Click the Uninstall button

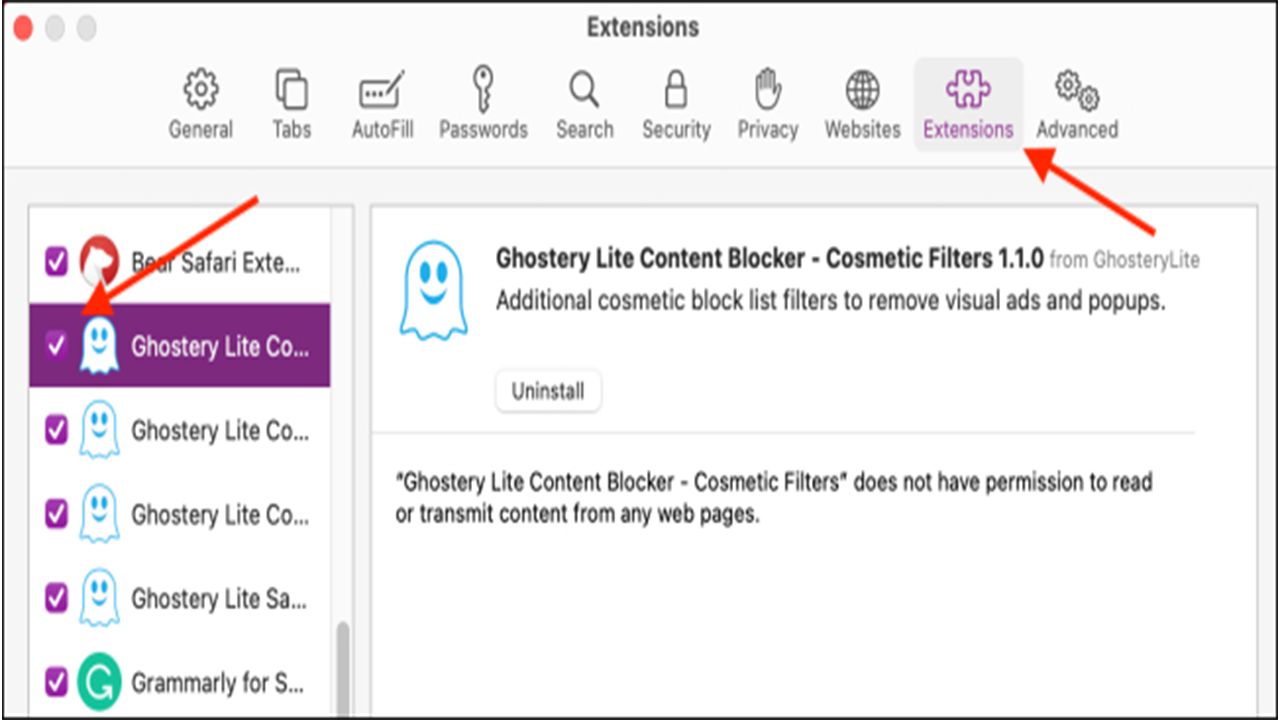coord(548,391)
